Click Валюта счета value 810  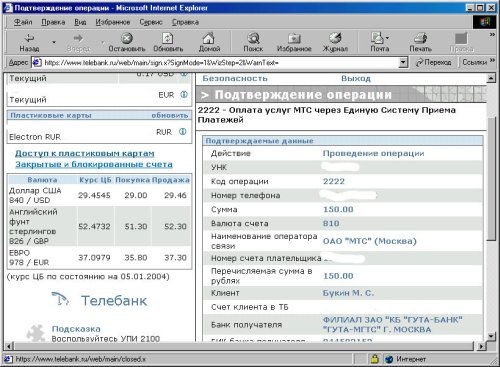[331, 223]
